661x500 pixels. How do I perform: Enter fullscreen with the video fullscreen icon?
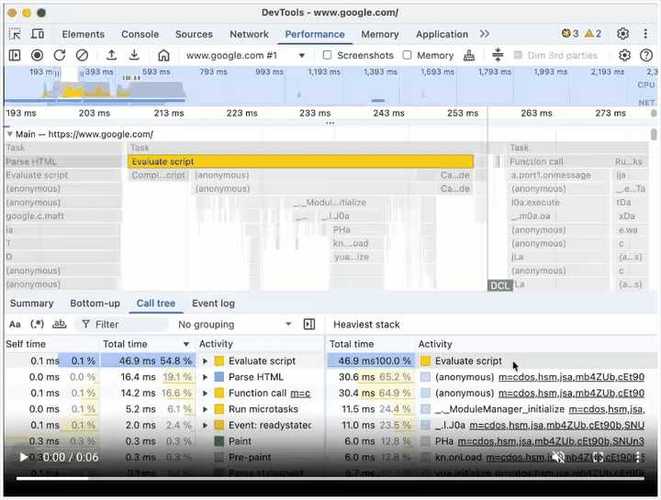598,457
